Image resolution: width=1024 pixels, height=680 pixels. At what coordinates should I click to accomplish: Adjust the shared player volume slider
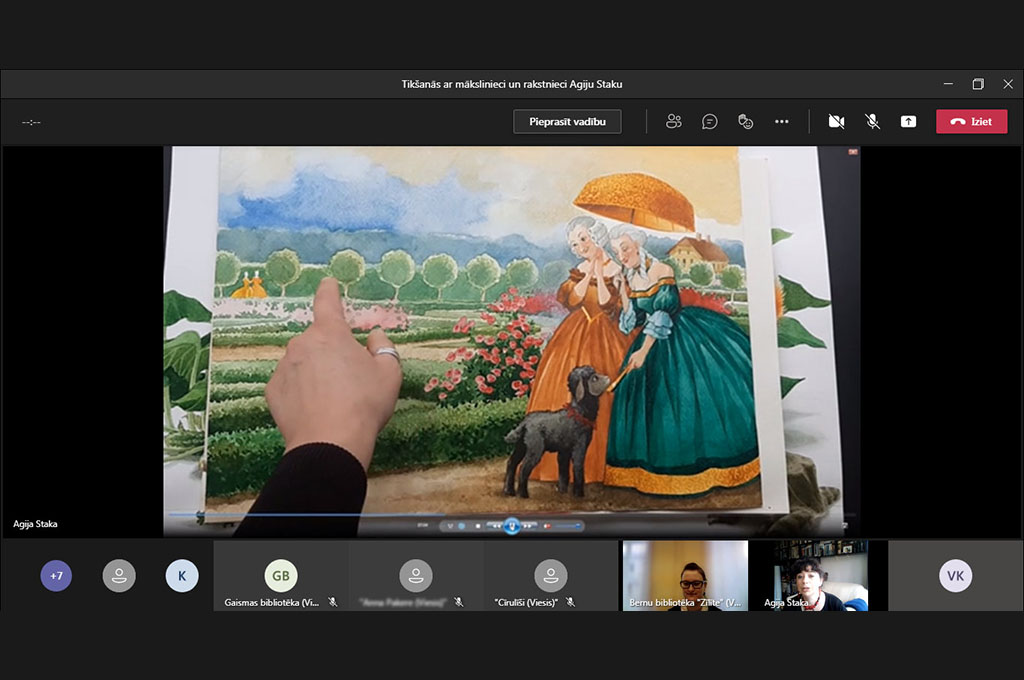coord(567,525)
